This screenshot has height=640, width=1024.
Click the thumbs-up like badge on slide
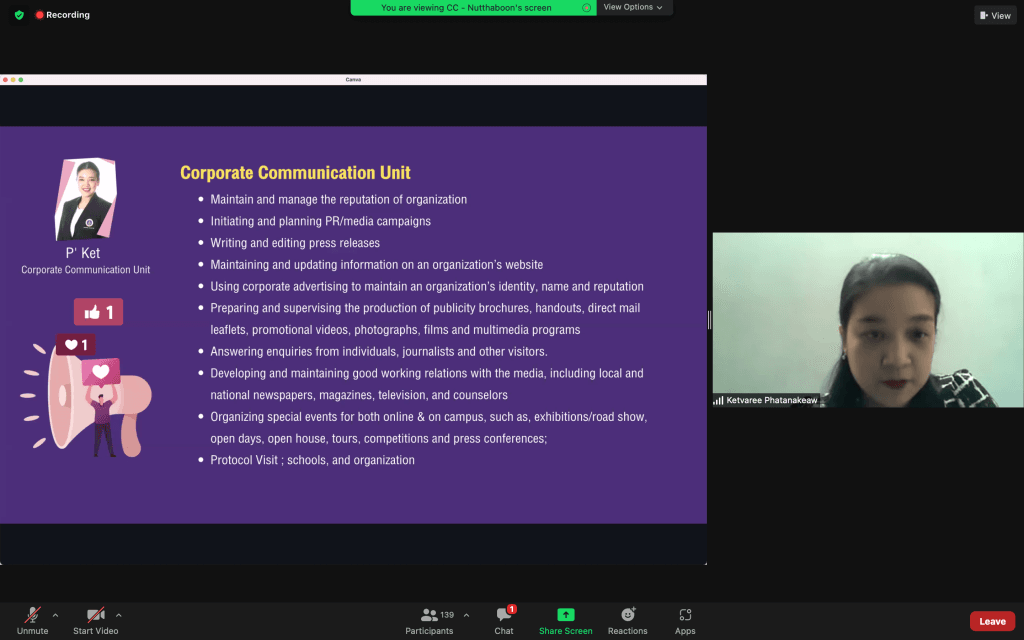[98, 312]
